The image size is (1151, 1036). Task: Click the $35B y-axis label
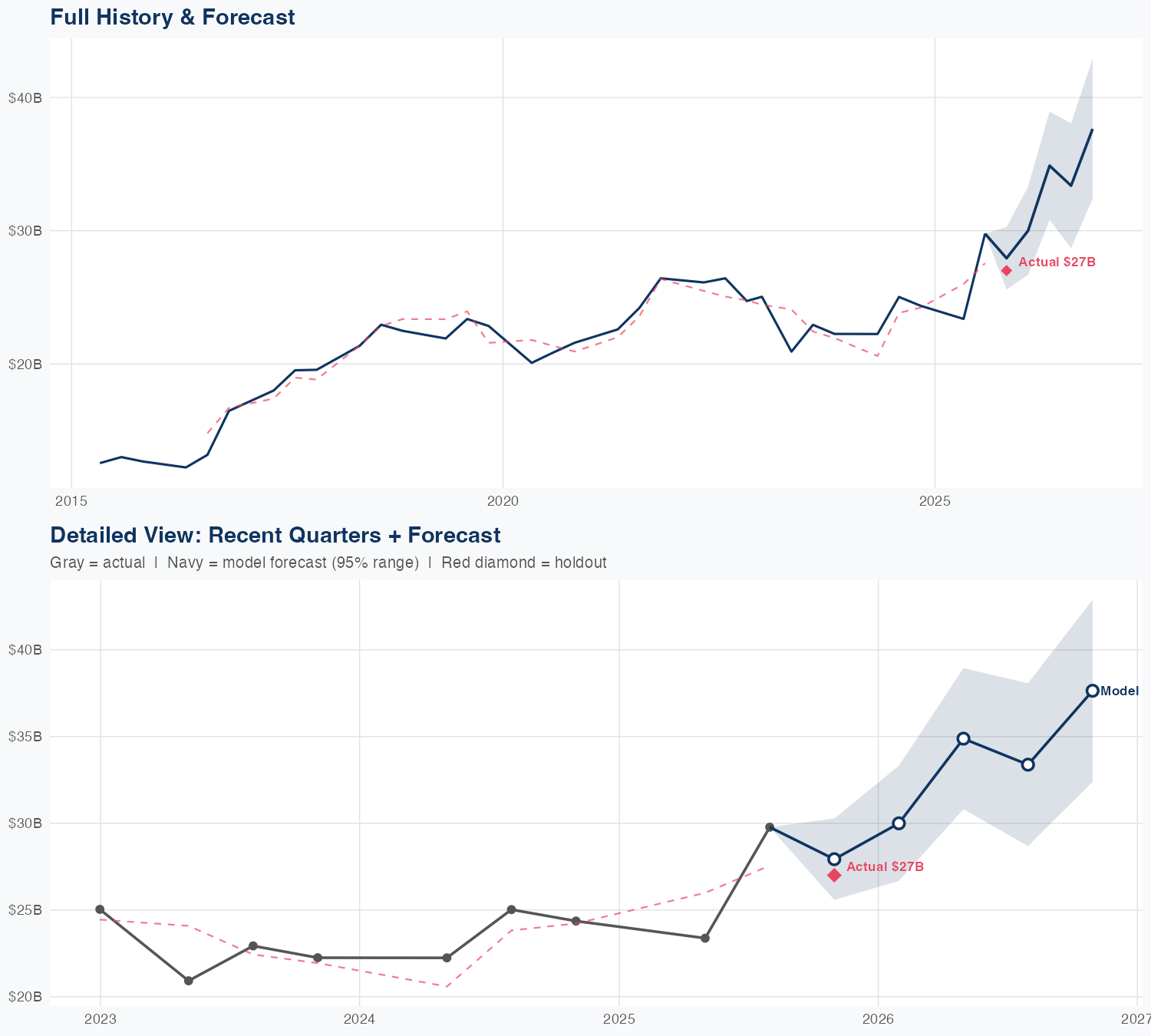coord(24,737)
